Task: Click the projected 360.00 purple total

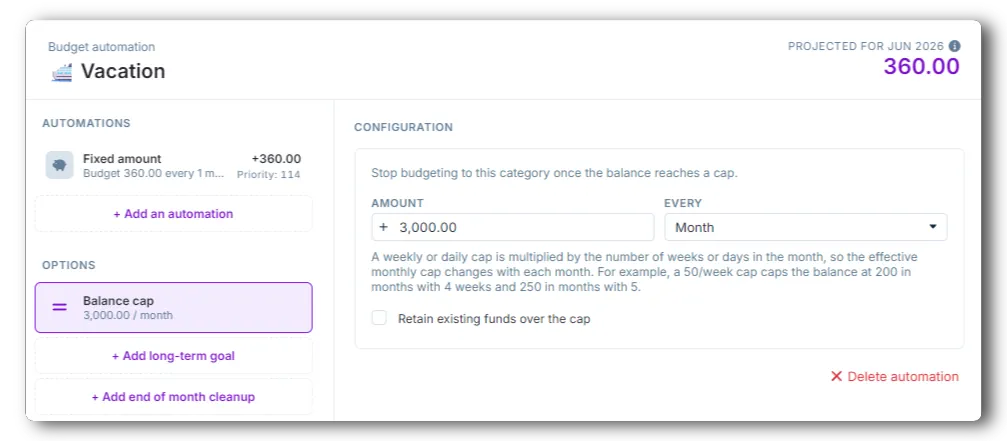Action: 921,66
